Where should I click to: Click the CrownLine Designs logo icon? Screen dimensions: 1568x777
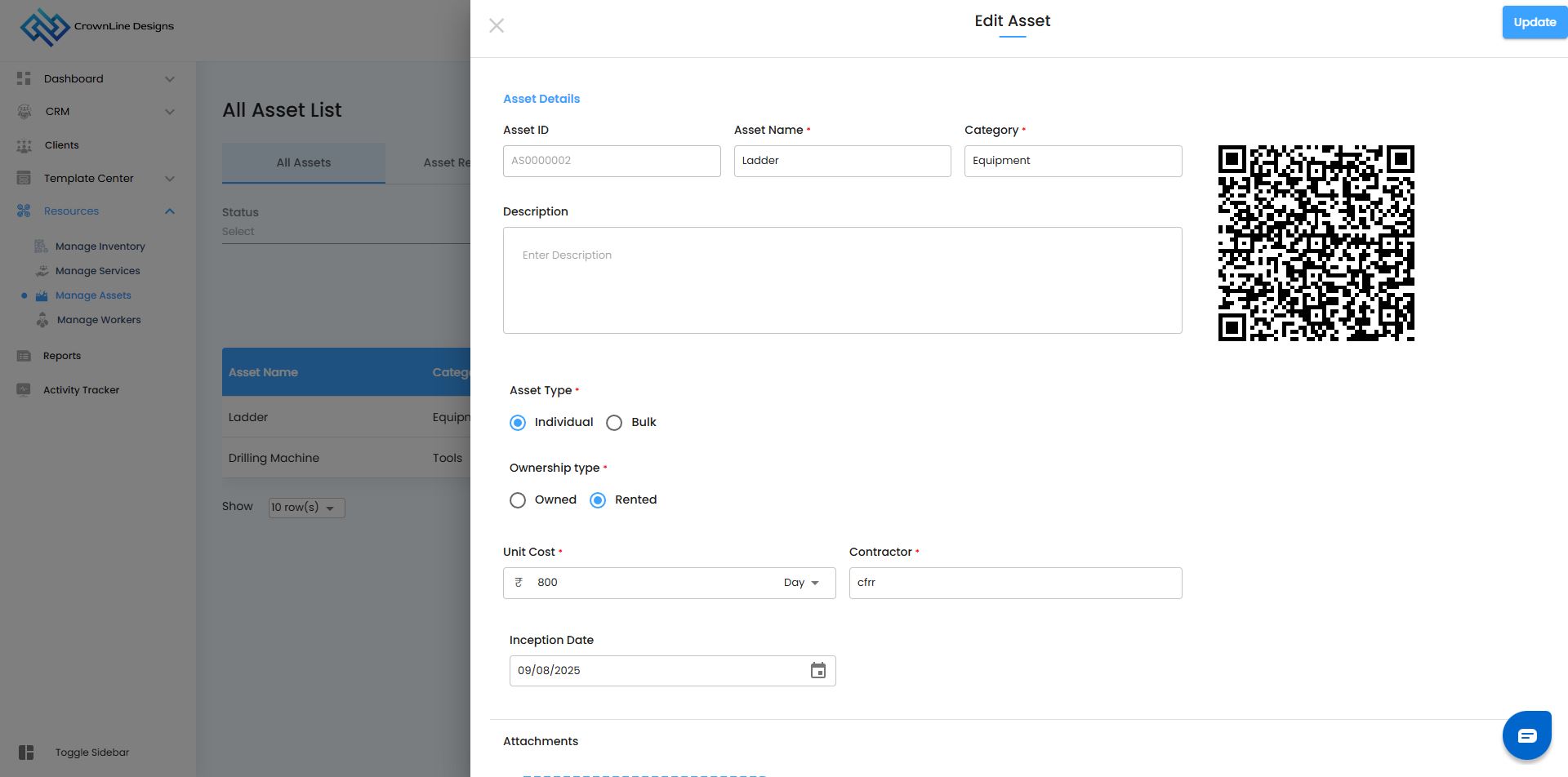pyautogui.click(x=44, y=27)
